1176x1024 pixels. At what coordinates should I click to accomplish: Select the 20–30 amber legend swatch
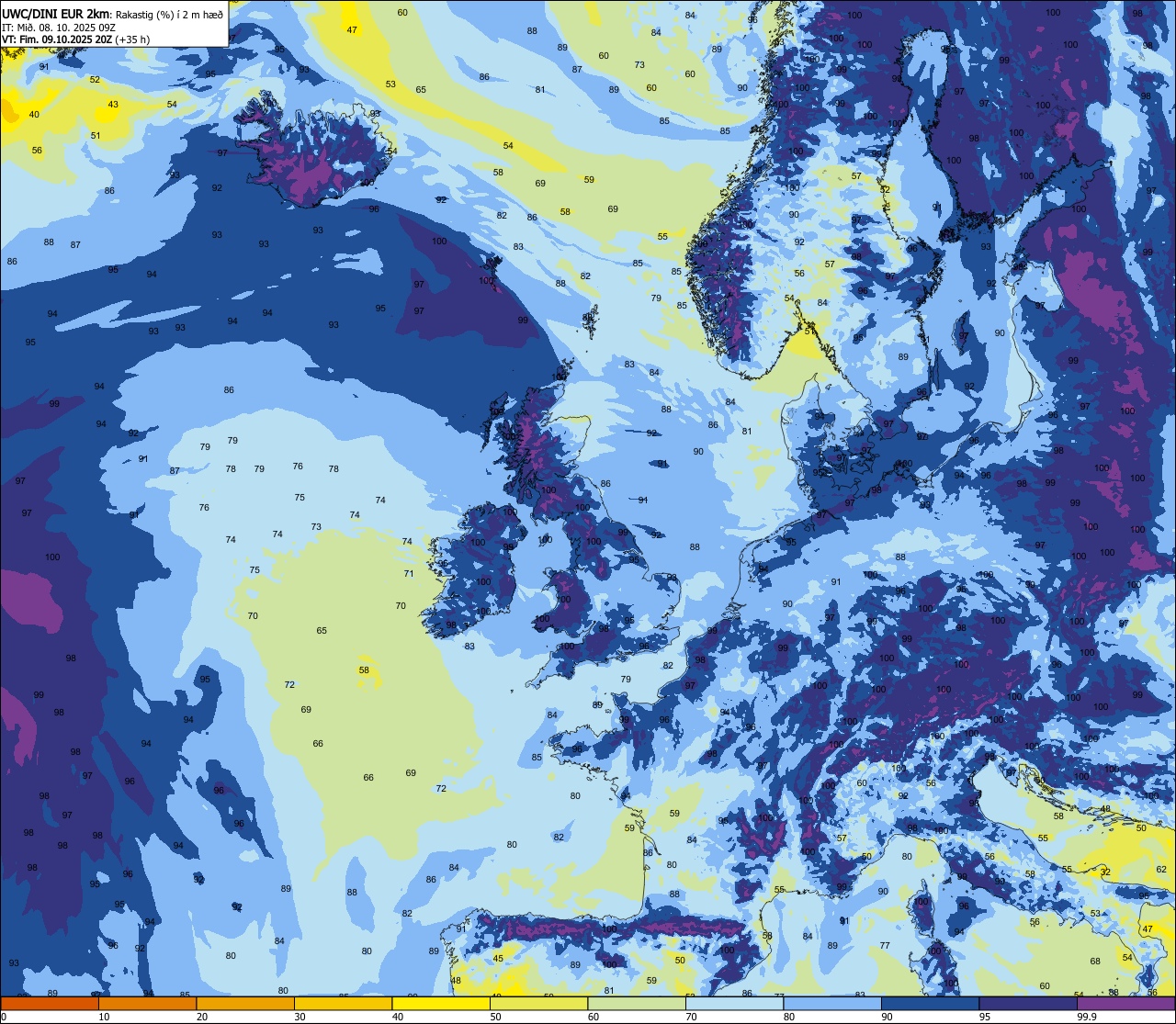pos(245,1004)
